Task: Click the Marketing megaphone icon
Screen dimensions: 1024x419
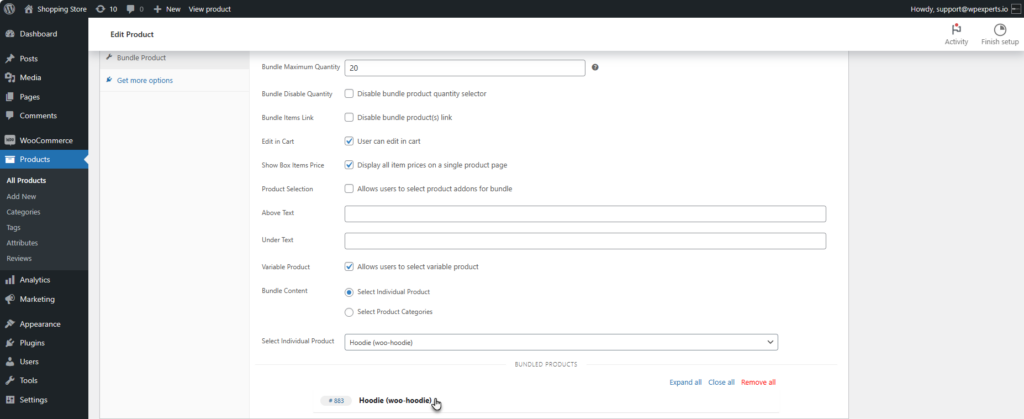Action: 10,300
